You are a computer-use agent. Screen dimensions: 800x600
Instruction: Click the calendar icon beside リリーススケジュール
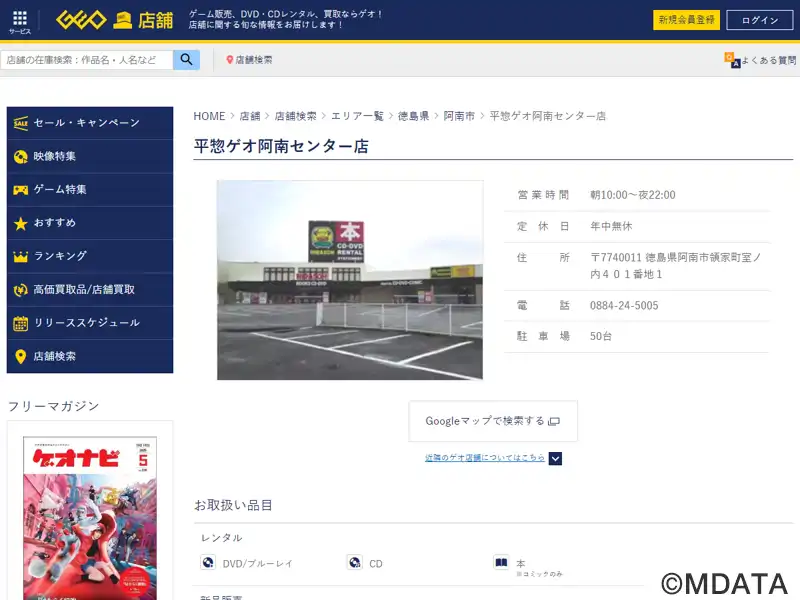[x=20, y=323]
